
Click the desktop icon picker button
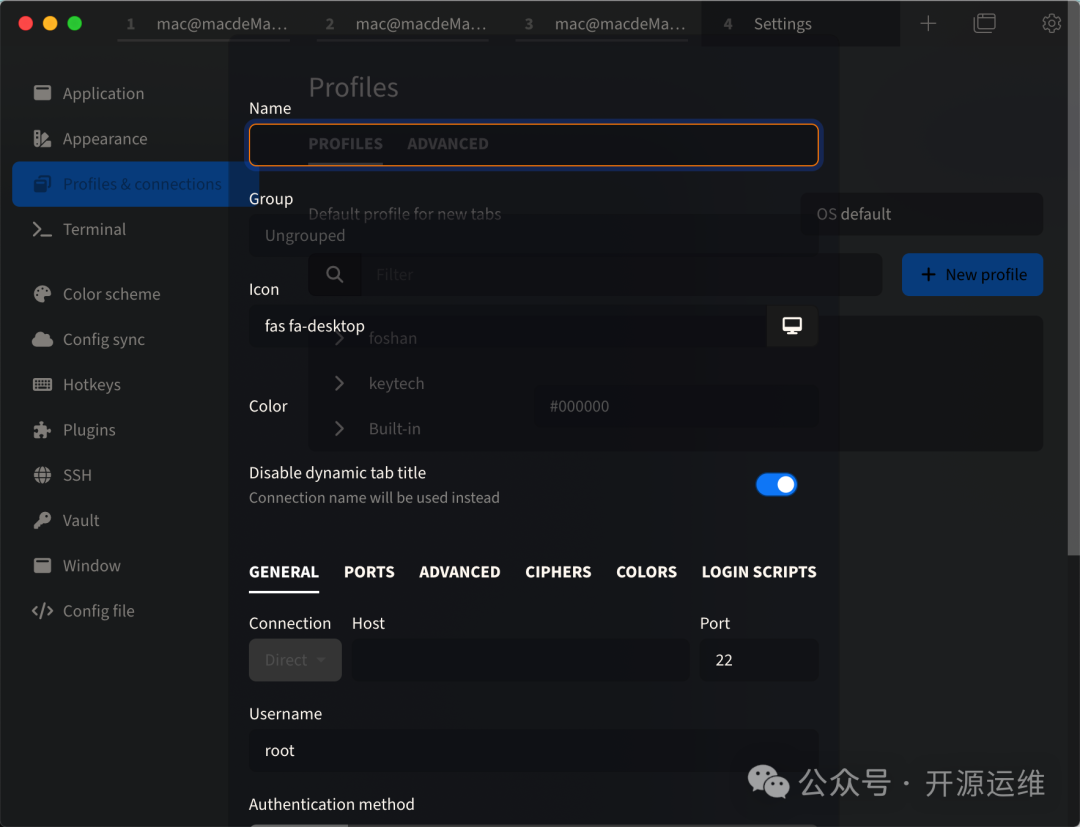point(792,326)
